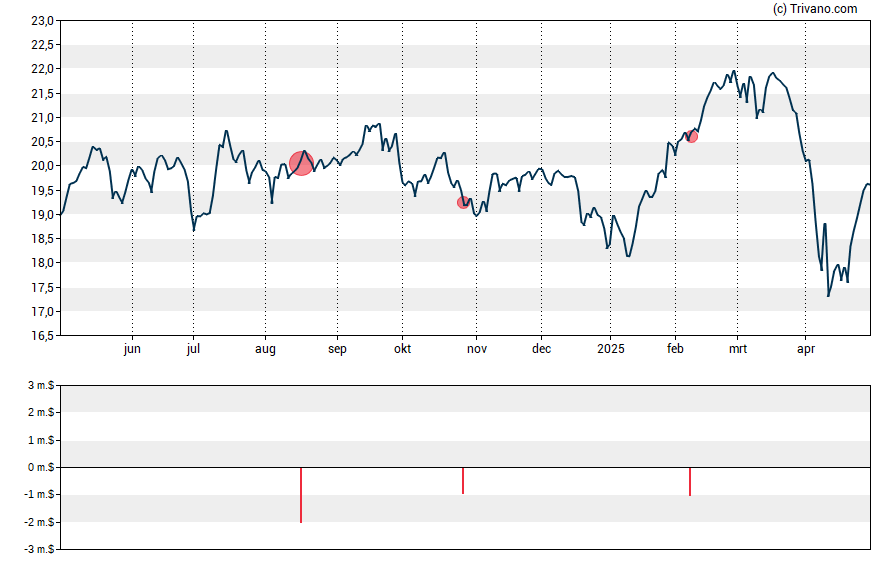
Task: Click the 'jun' month label
Action: click(x=132, y=349)
